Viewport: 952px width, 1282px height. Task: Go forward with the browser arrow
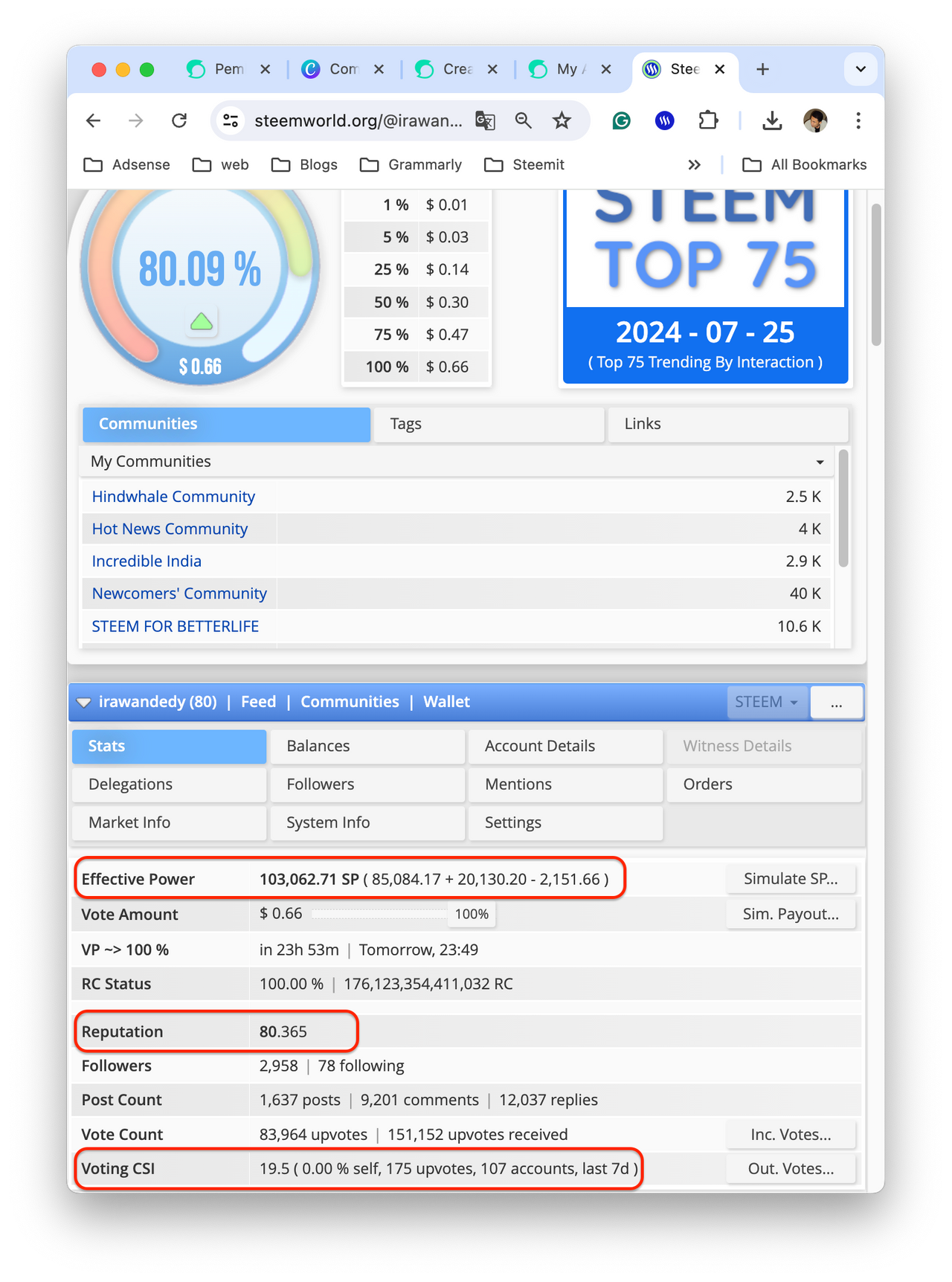[x=135, y=120]
